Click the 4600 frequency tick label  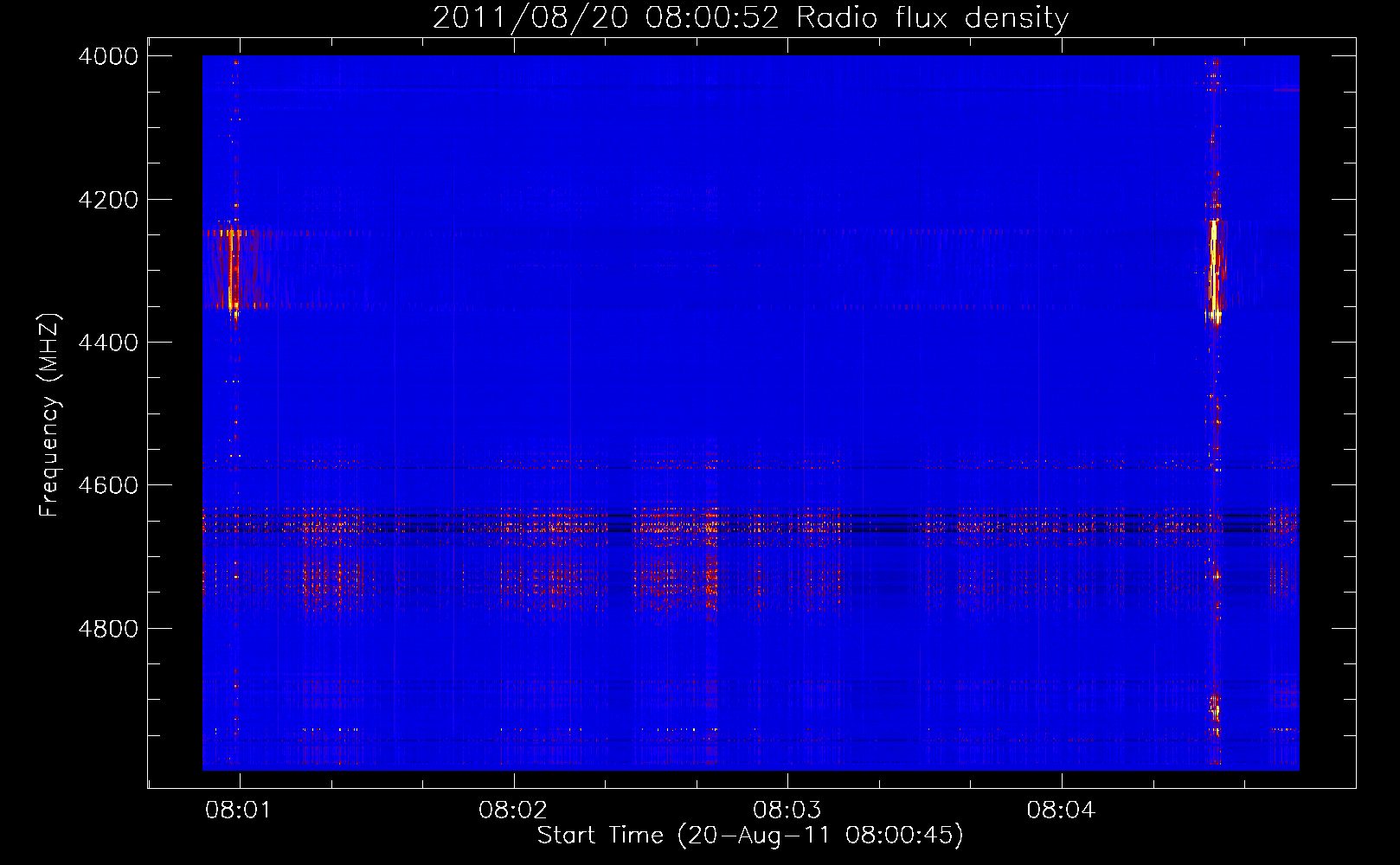click(x=108, y=485)
